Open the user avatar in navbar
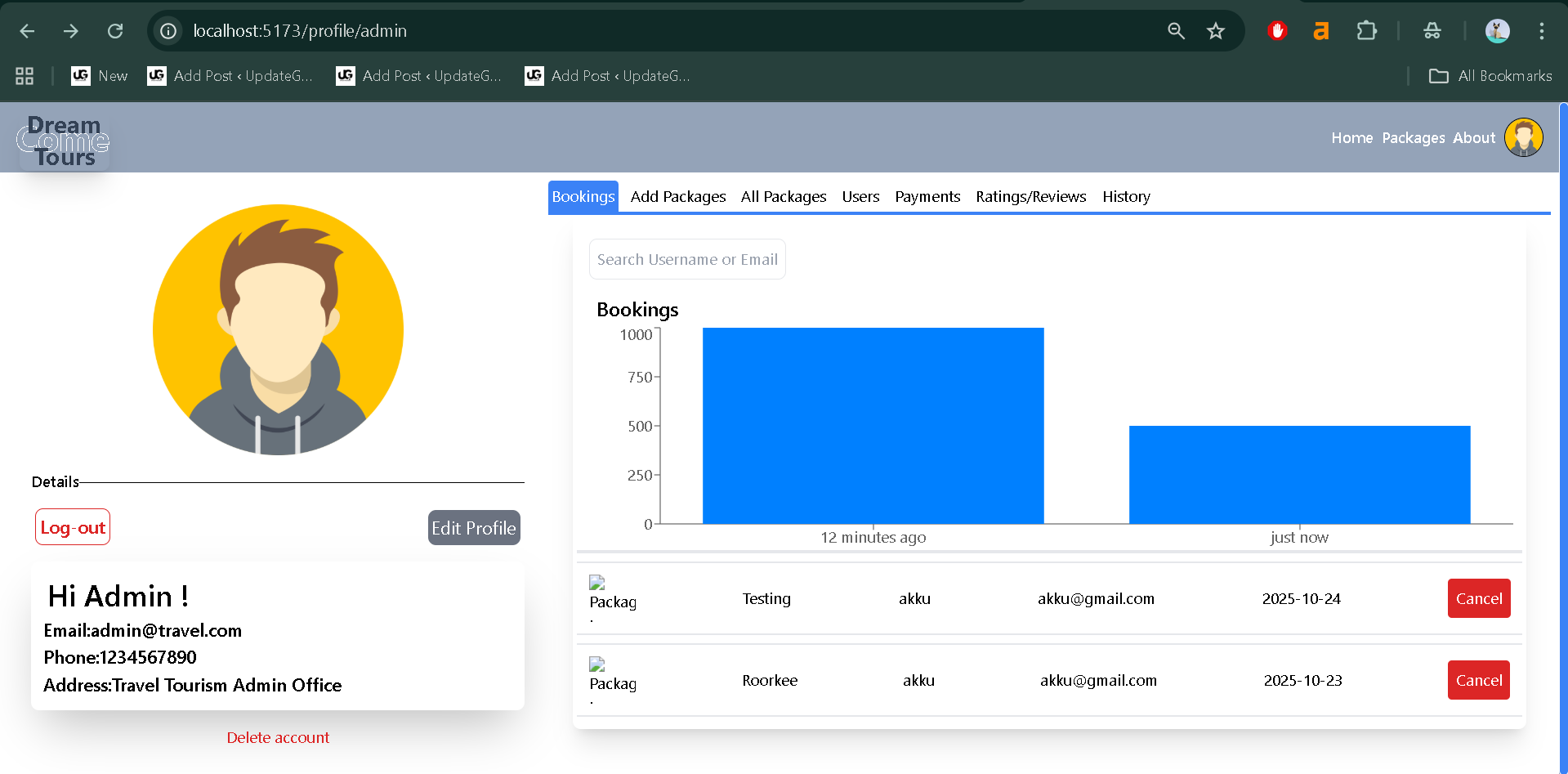1568x774 pixels. tap(1523, 137)
